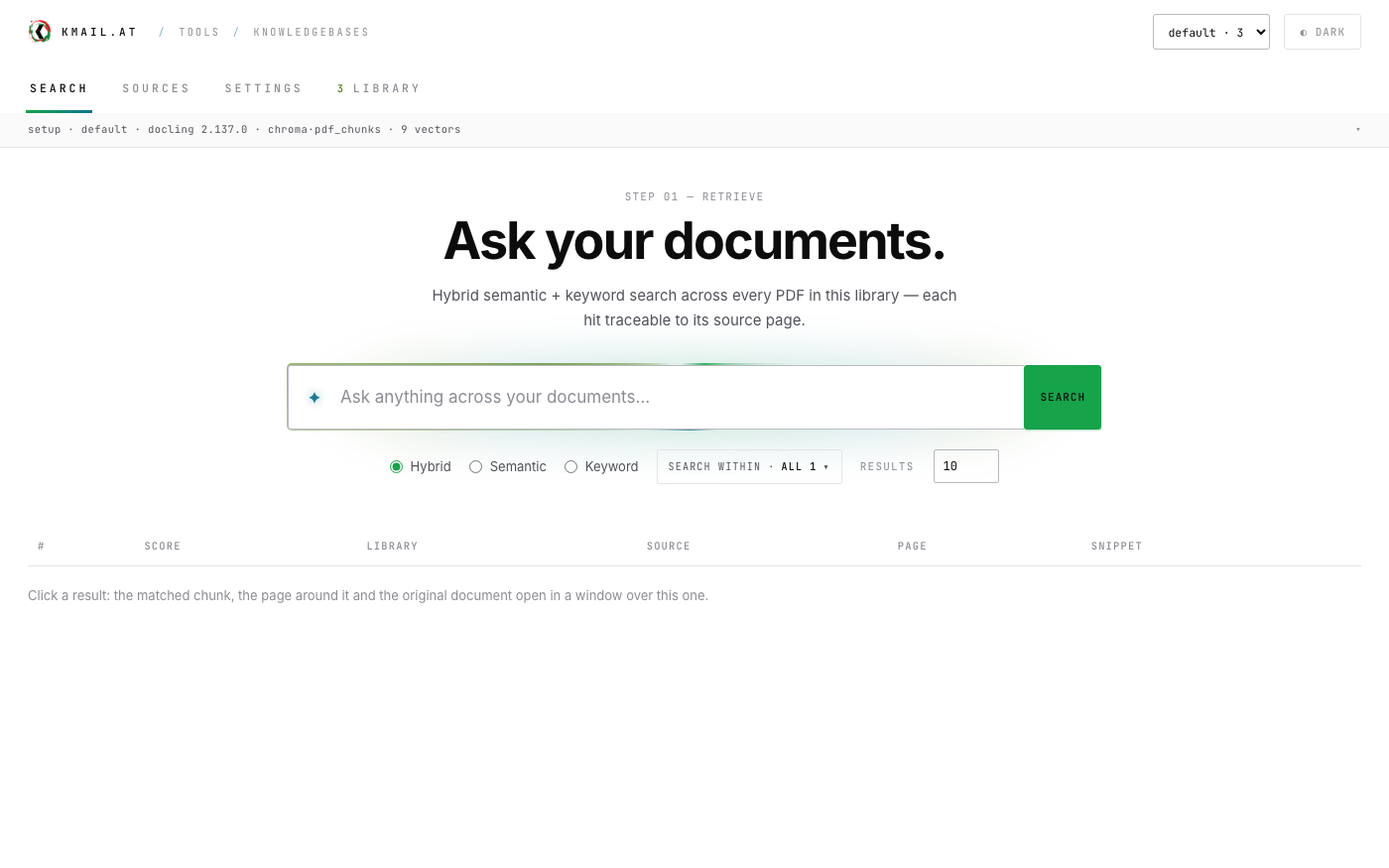1389x868 pixels.
Task: Open the Settings tab
Action: tap(263, 88)
